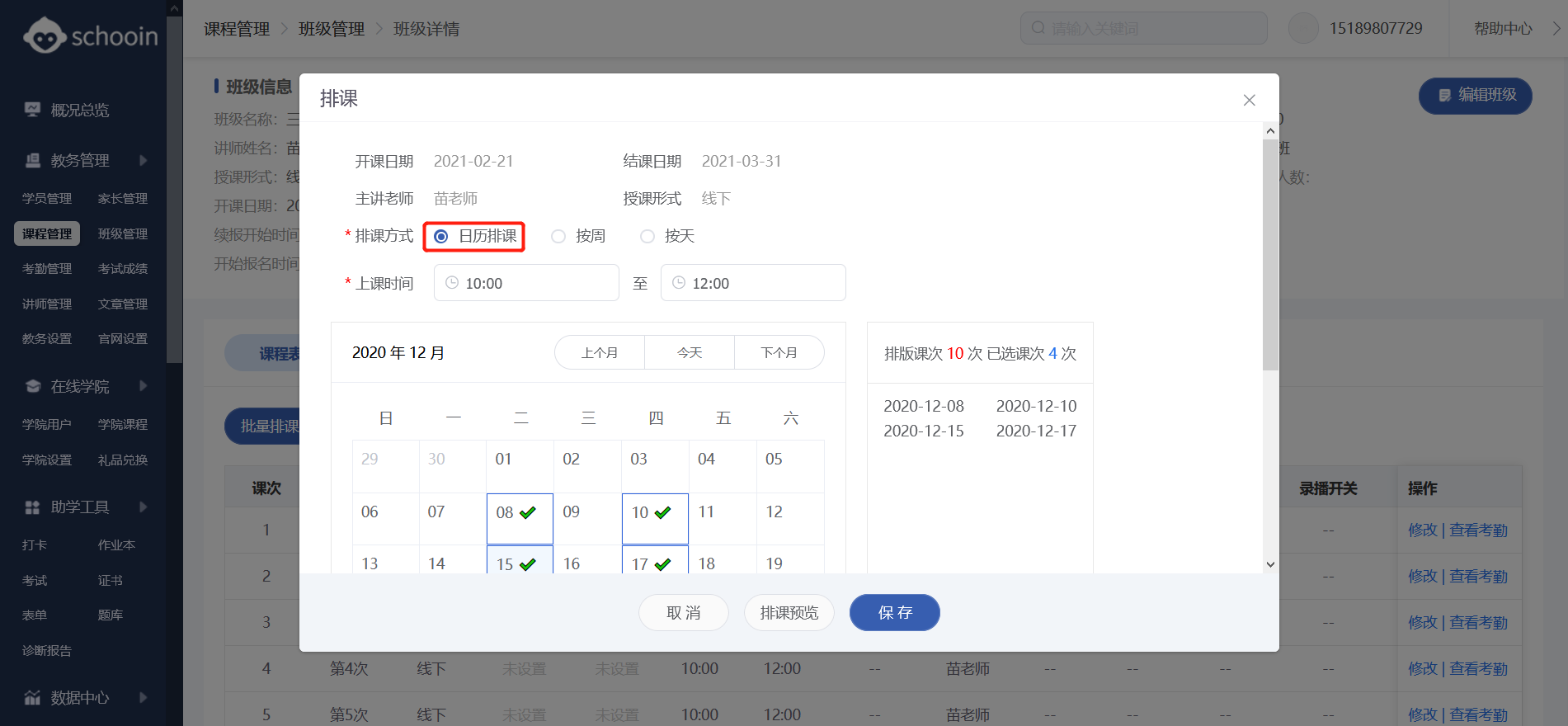Click dialog vertical scrollbar thumb
Screen dimensions: 1568x726
[x=1270, y=254]
